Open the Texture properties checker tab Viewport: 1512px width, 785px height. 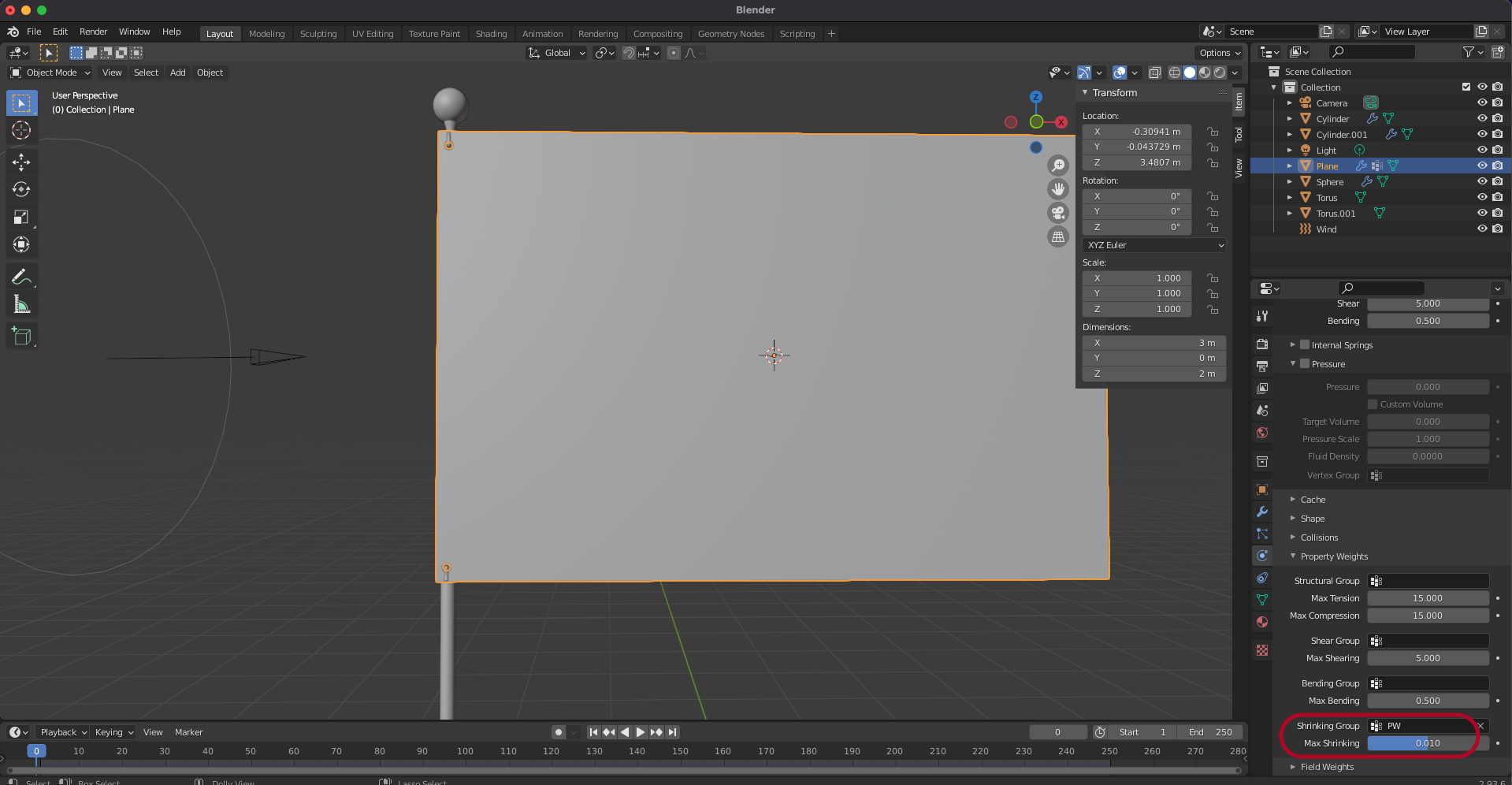point(1262,650)
